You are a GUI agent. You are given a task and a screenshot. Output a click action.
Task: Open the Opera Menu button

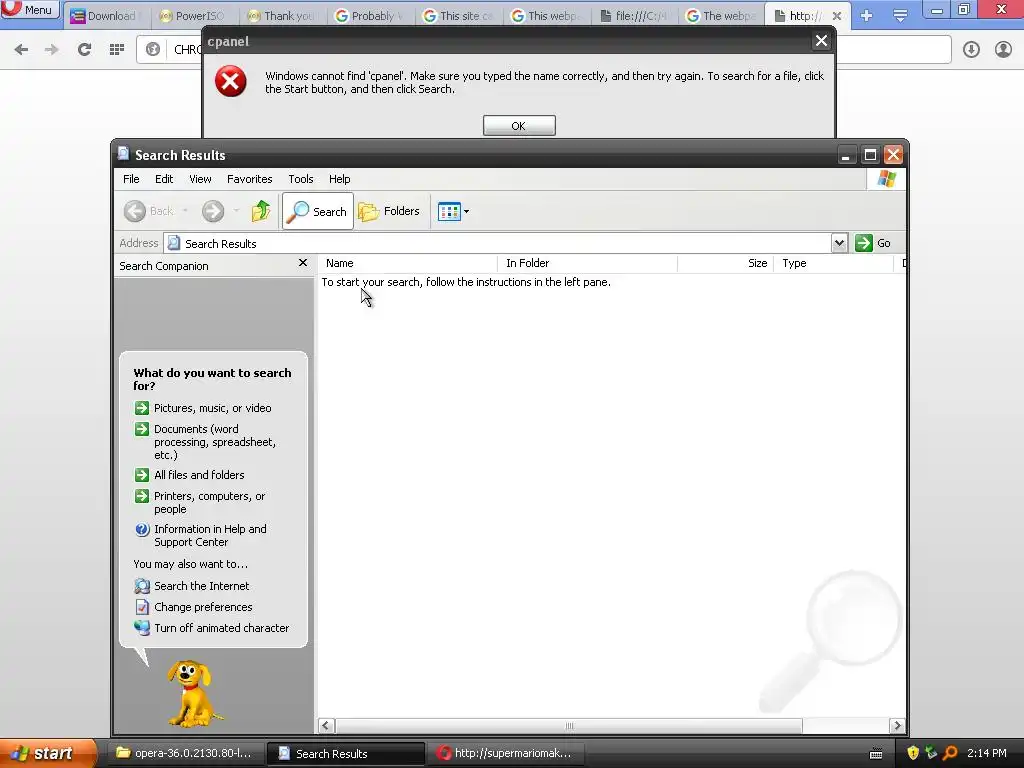tap(30, 10)
